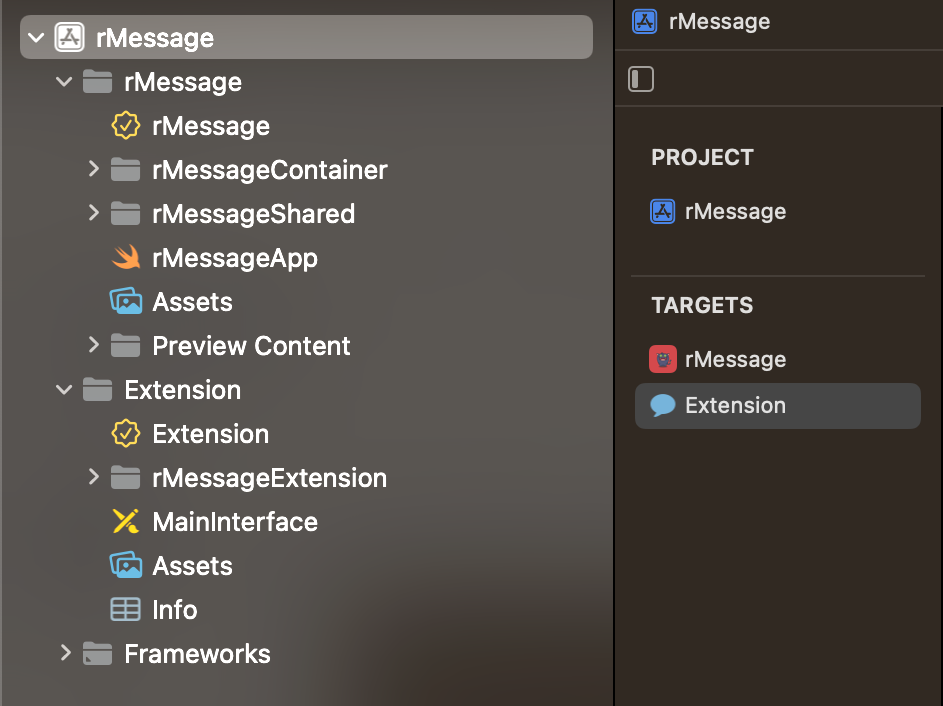This screenshot has height=706, width=943.
Task: Expand the rMessageExtension folder
Action: coord(94,478)
